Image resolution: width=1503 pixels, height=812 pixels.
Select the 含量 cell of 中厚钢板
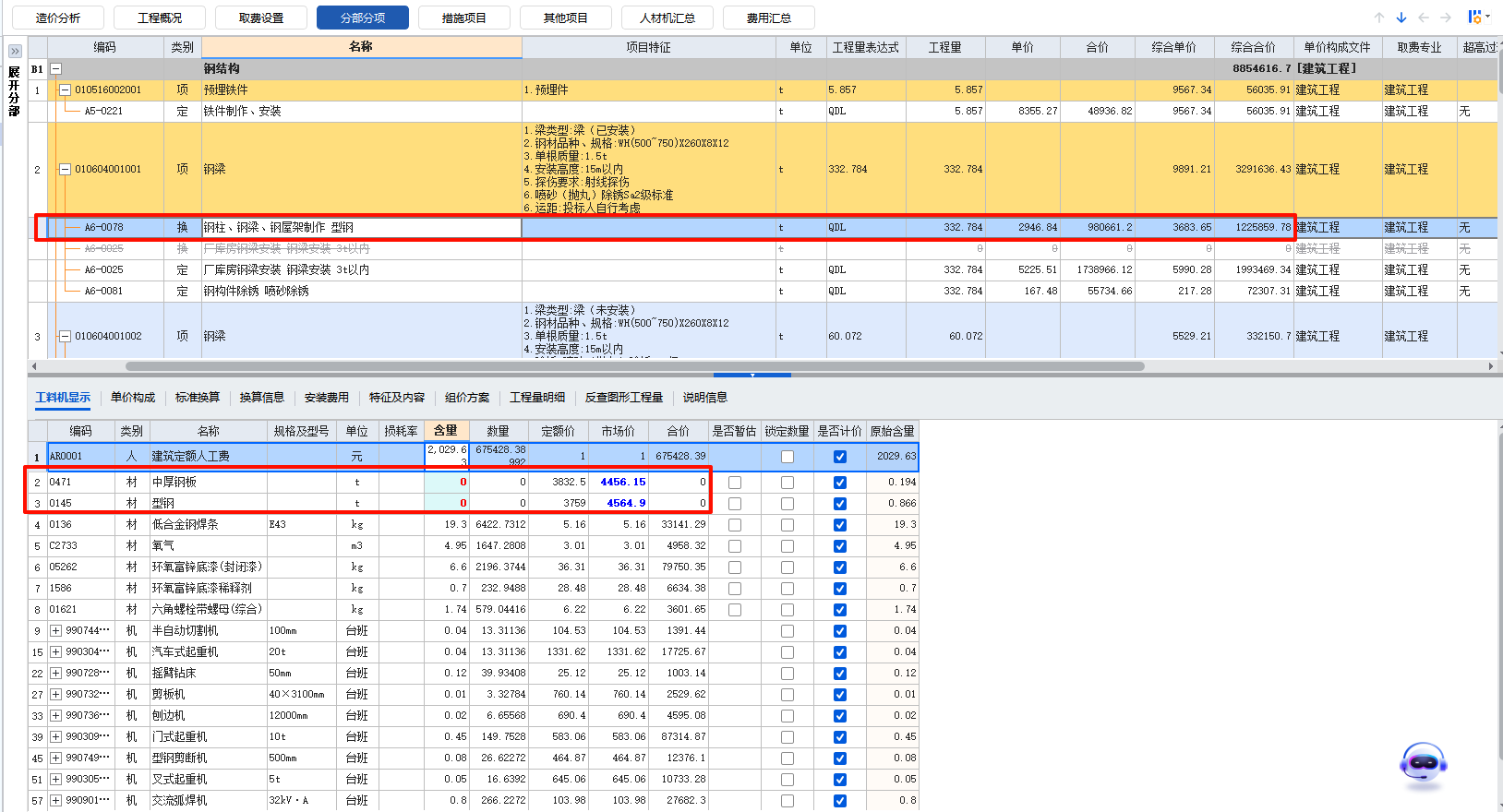click(447, 483)
